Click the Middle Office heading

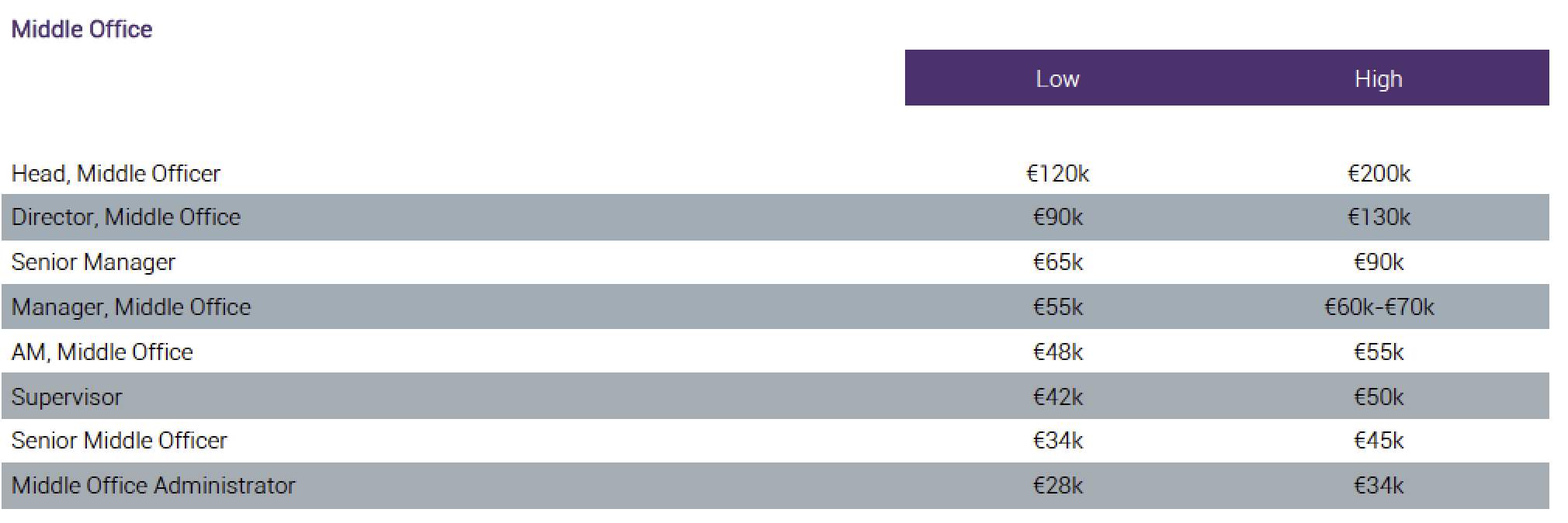pyautogui.click(x=82, y=29)
